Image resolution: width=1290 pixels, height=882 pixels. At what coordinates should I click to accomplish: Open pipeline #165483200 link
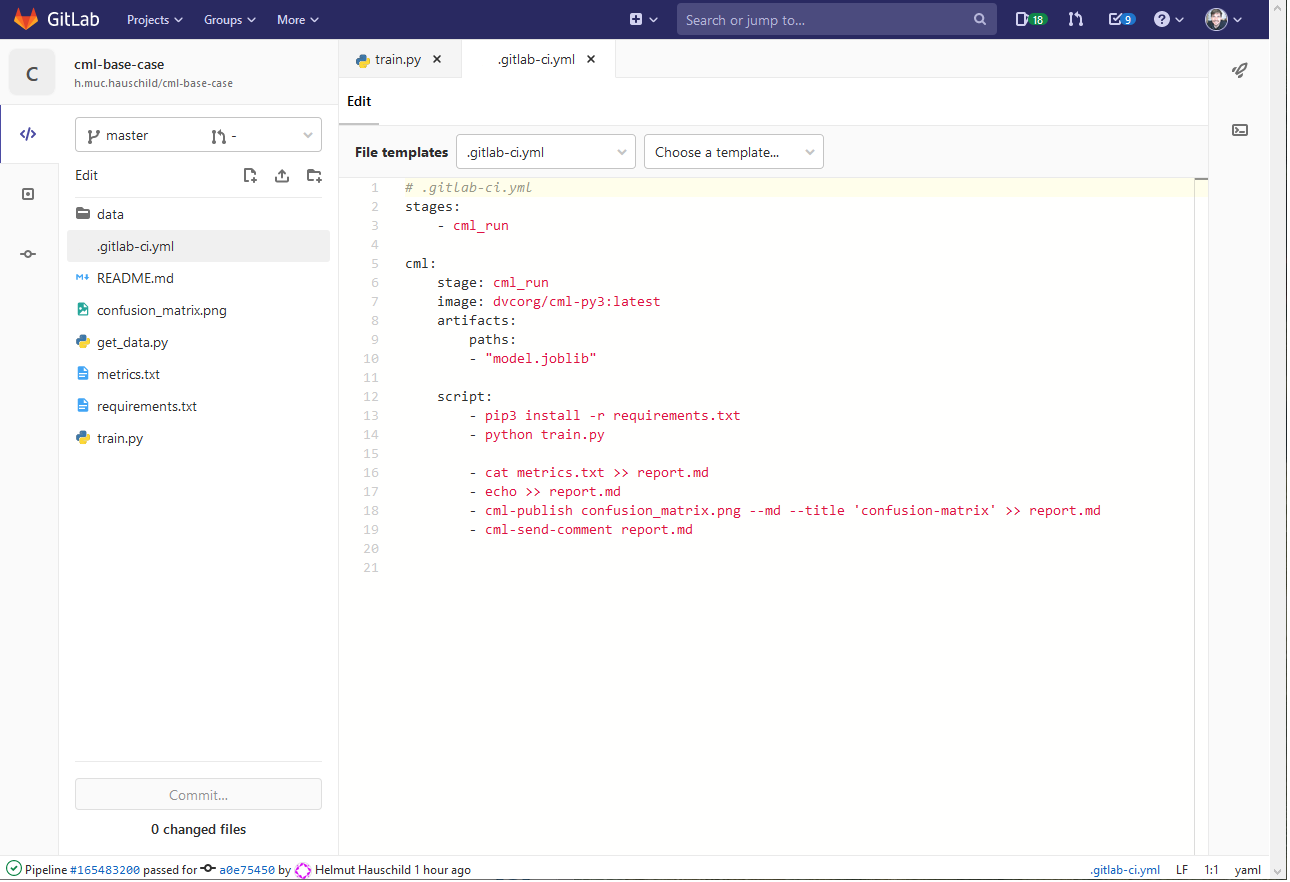pyautogui.click(x=105, y=870)
